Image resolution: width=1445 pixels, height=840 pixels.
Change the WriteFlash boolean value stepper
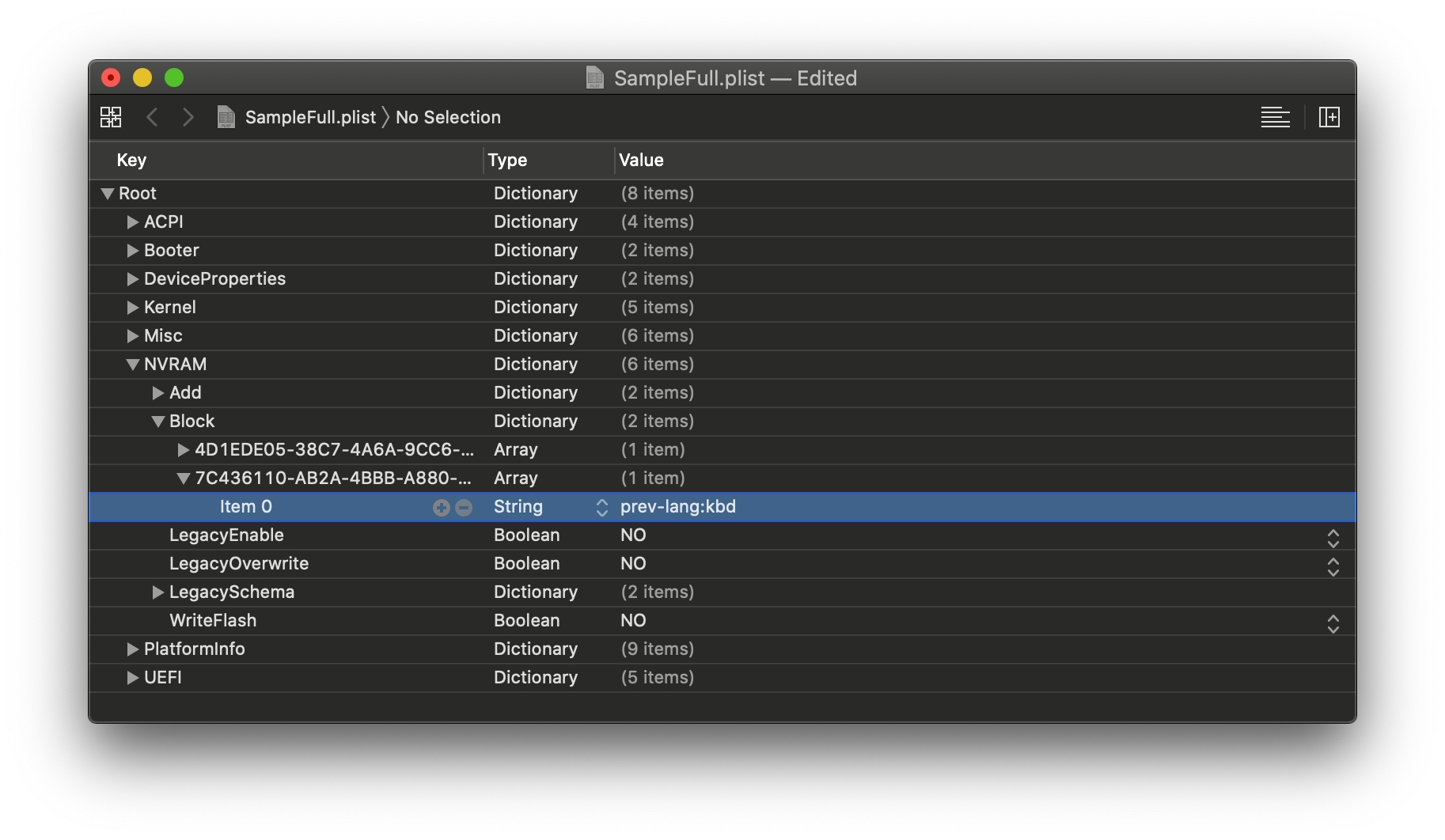pos(1333,624)
